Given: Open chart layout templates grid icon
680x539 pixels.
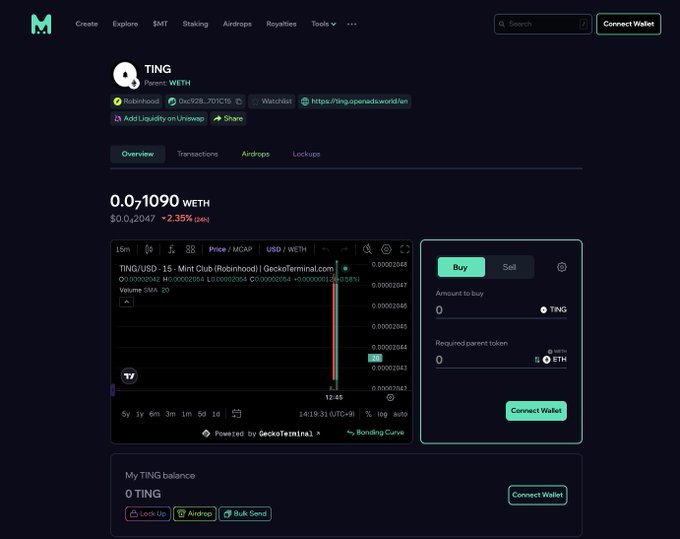Looking at the screenshot, I should (190, 249).
